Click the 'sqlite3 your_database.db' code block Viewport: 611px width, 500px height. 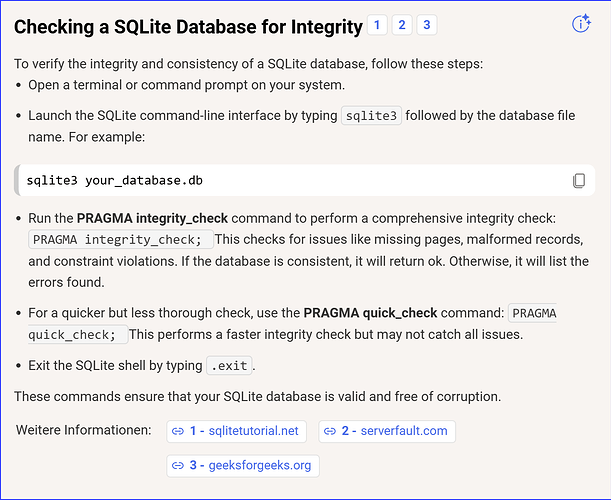click(120, 181)
